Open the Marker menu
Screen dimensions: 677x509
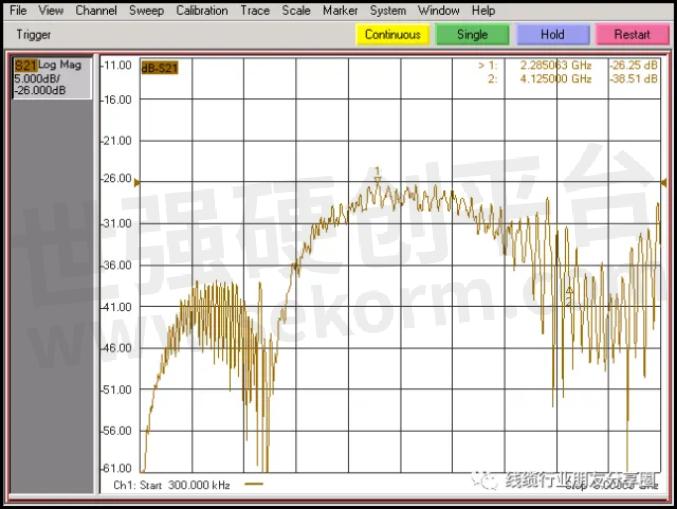(x=340, y=11)
